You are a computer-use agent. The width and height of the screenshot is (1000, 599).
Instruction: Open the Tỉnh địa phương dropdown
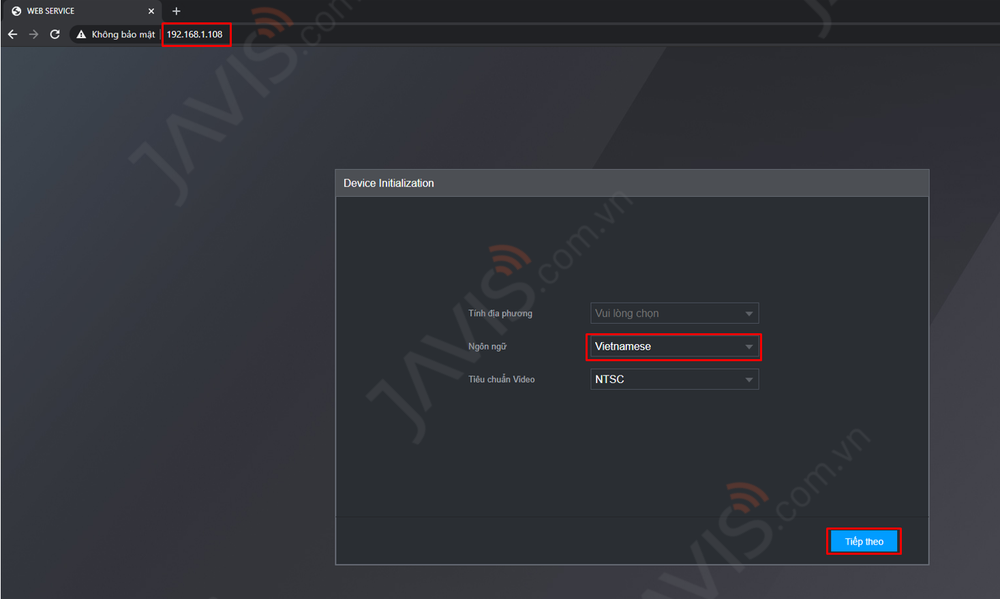tap(674, 313)
